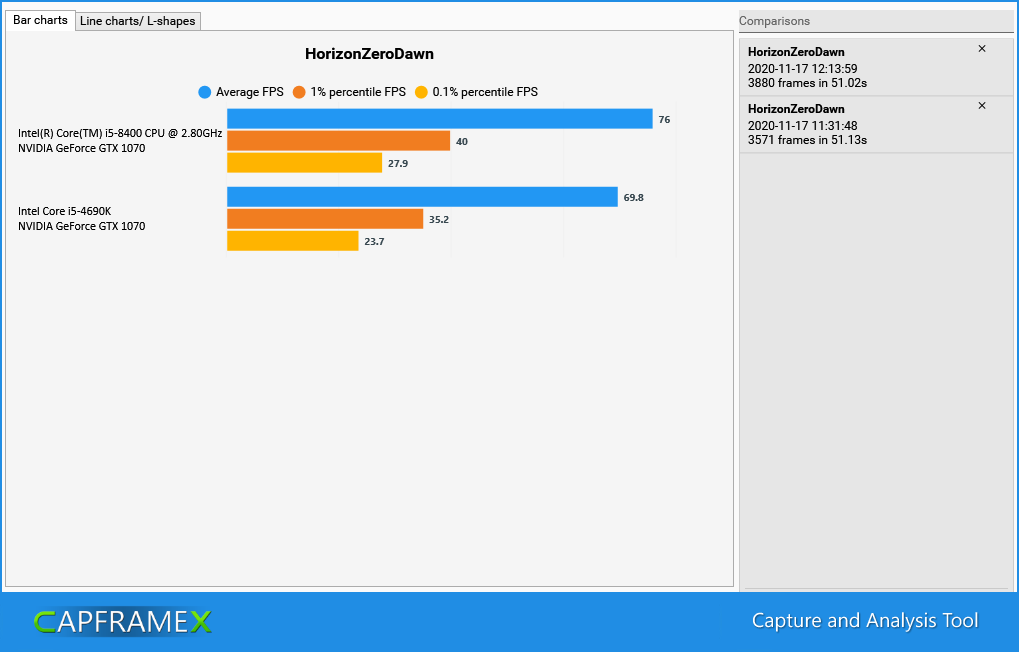Toggle 0.1% percentile FPS legend entry
The height and width of the screenshot is (652, 1019).
[x=476, y=92]
